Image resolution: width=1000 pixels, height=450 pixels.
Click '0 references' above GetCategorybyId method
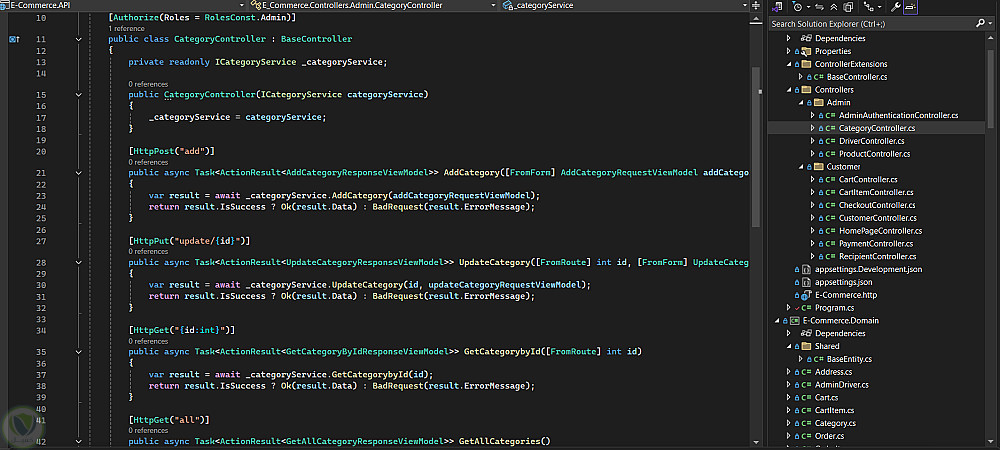pos(148,341)
